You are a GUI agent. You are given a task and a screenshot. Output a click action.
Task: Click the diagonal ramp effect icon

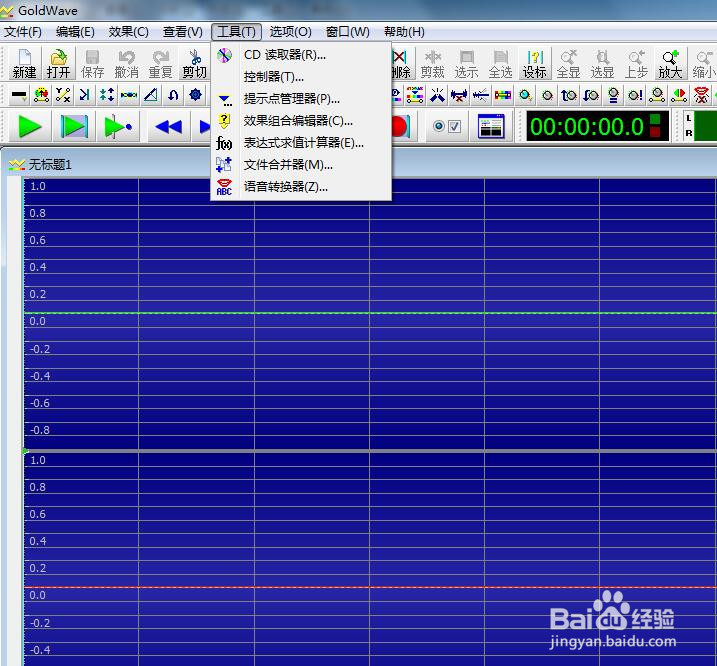point(151,95)
